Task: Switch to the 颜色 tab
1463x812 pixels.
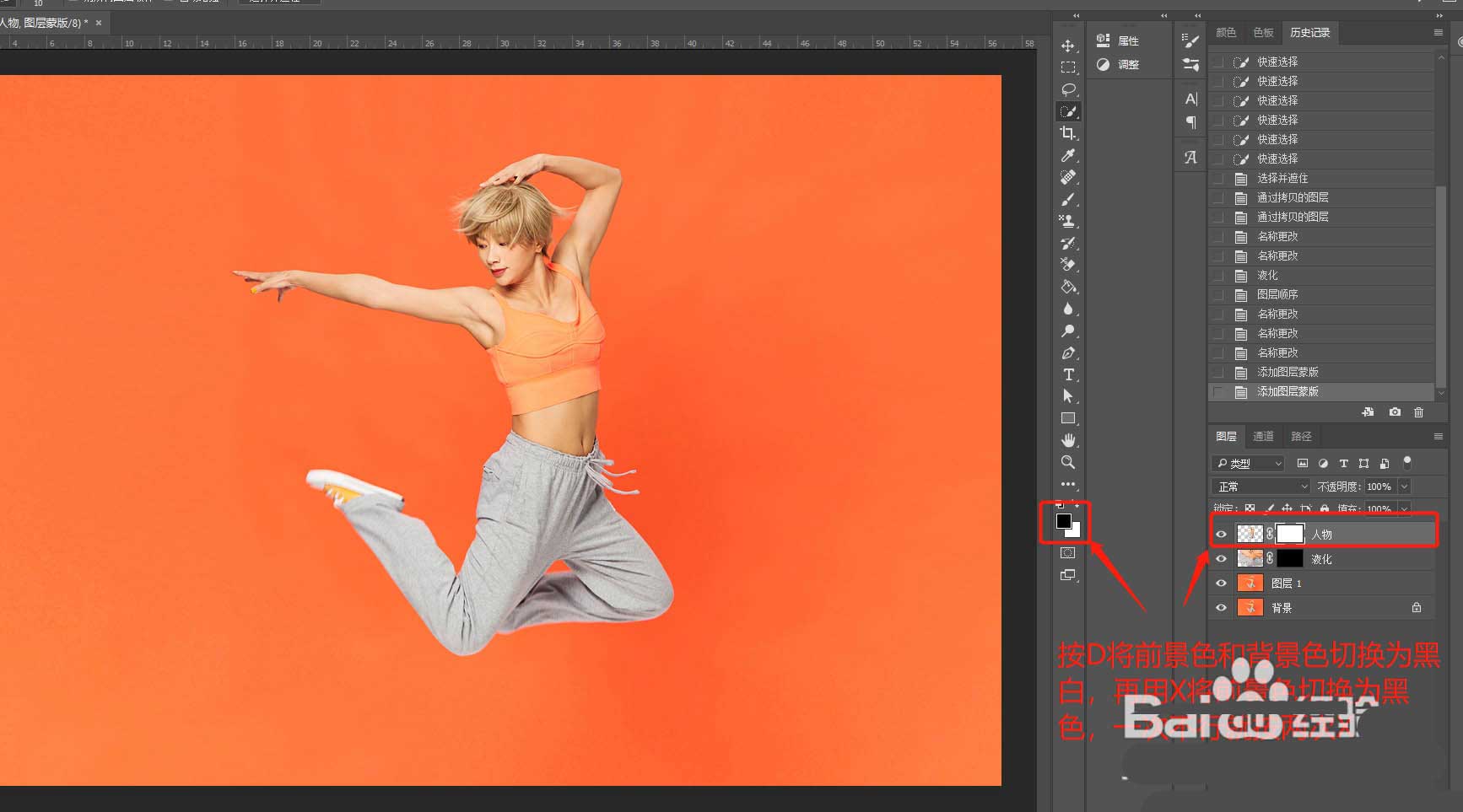Action: click(1226, 32)
